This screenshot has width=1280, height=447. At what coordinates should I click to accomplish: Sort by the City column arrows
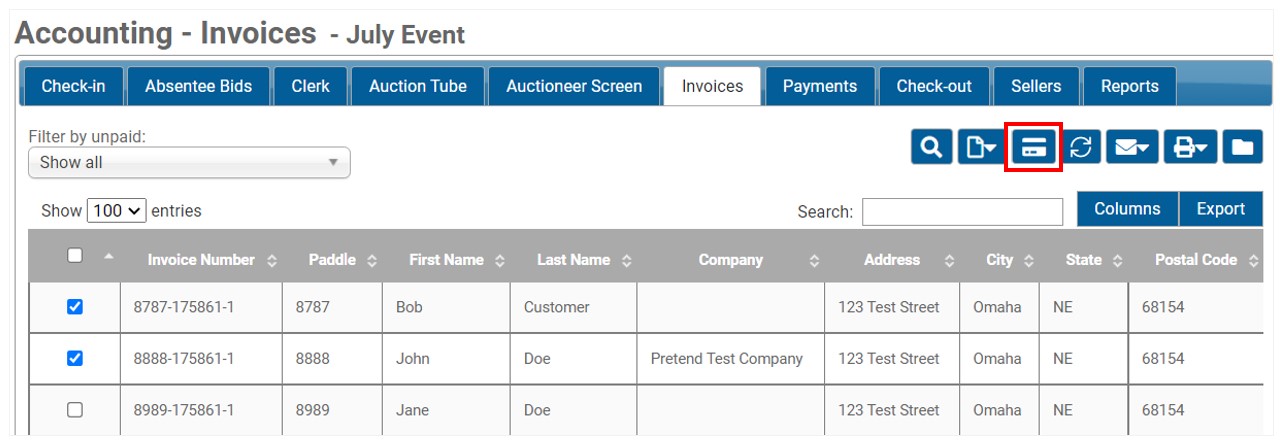point(1029,261)
